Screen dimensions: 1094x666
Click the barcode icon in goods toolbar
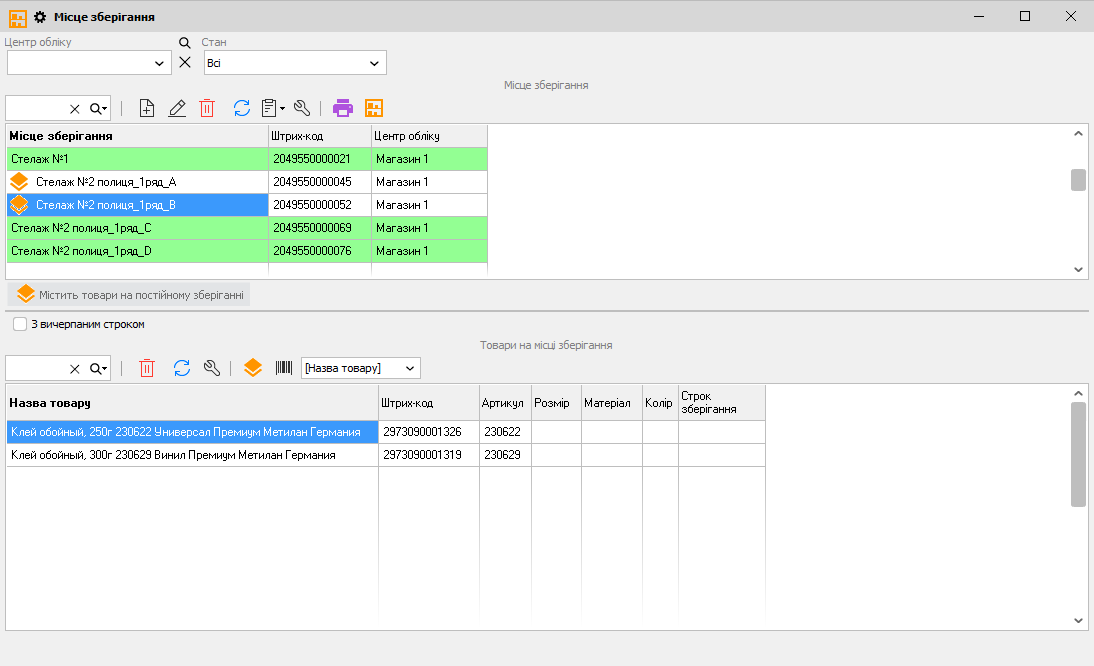click(x=284, y=369)
